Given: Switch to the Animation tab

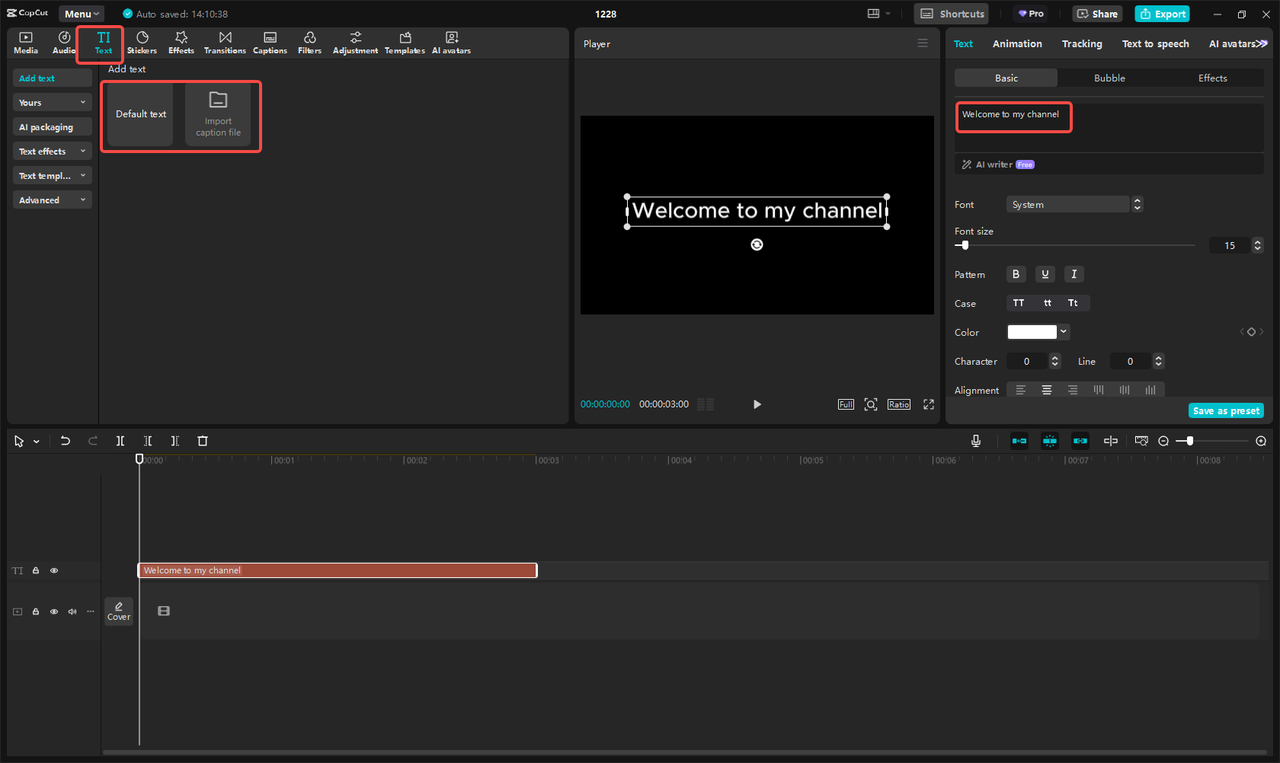Looking at the screenshot, I should tap(1017, 44).
